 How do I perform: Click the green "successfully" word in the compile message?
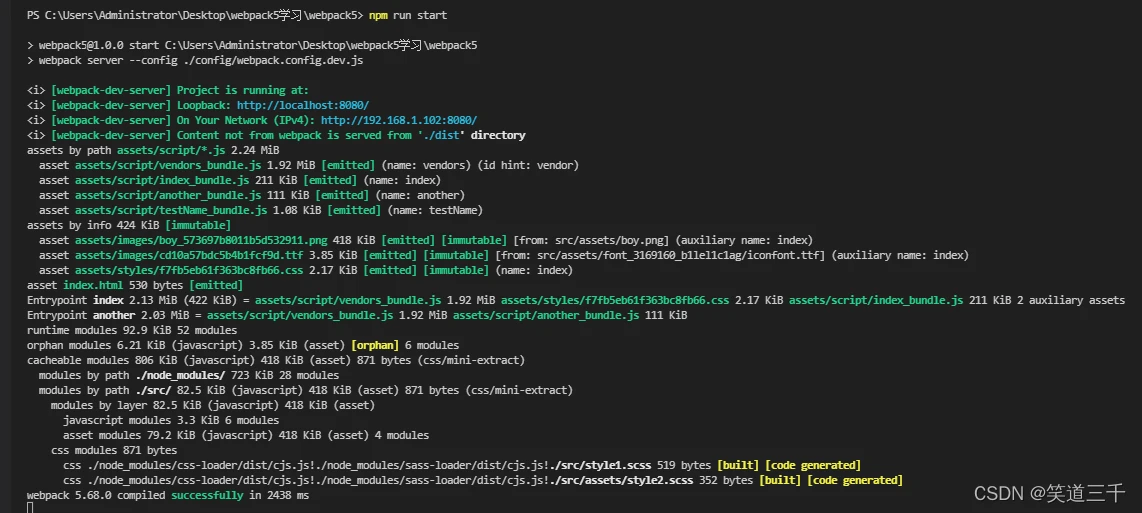(x=207, y=495)
